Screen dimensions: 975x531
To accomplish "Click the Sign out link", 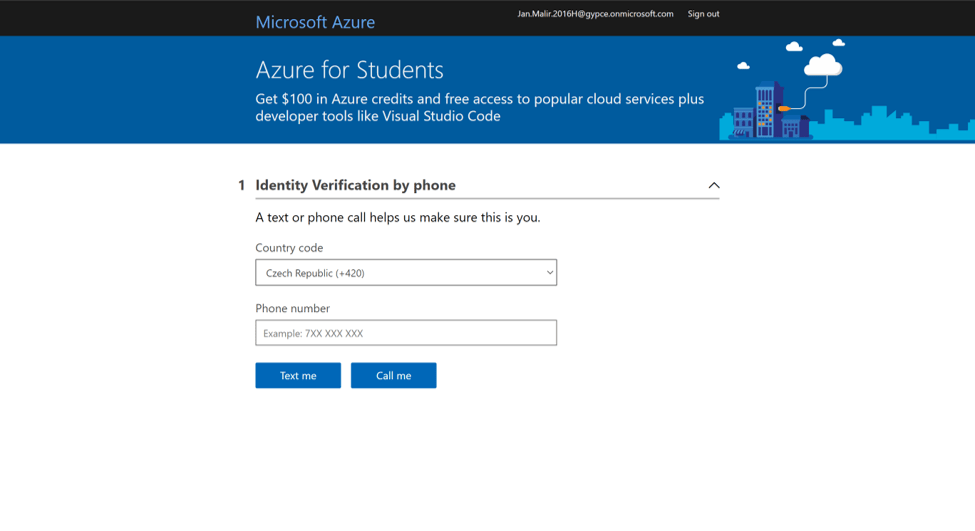I will coord(703,14).
